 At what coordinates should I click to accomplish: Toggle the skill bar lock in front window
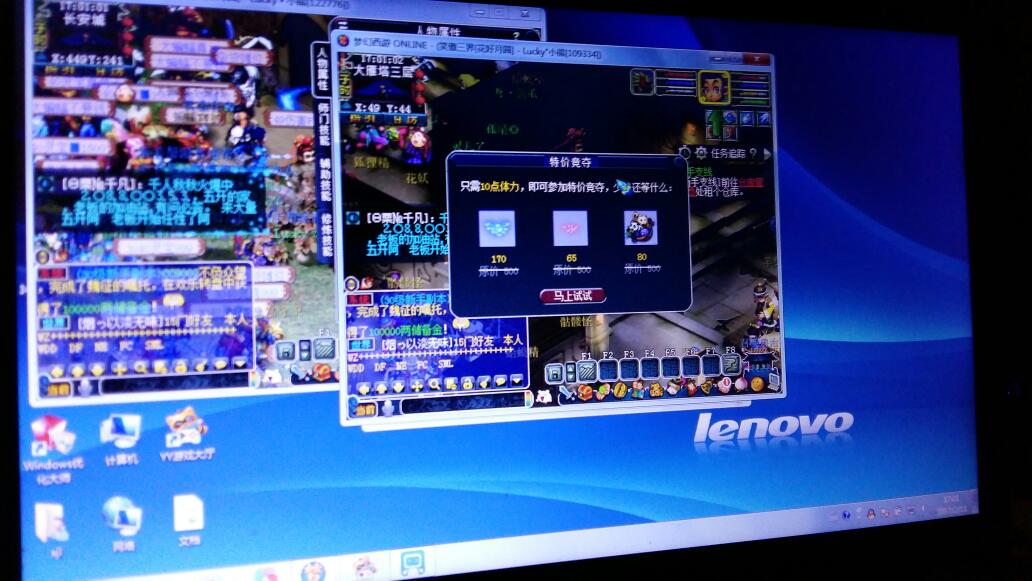(554, 372)
